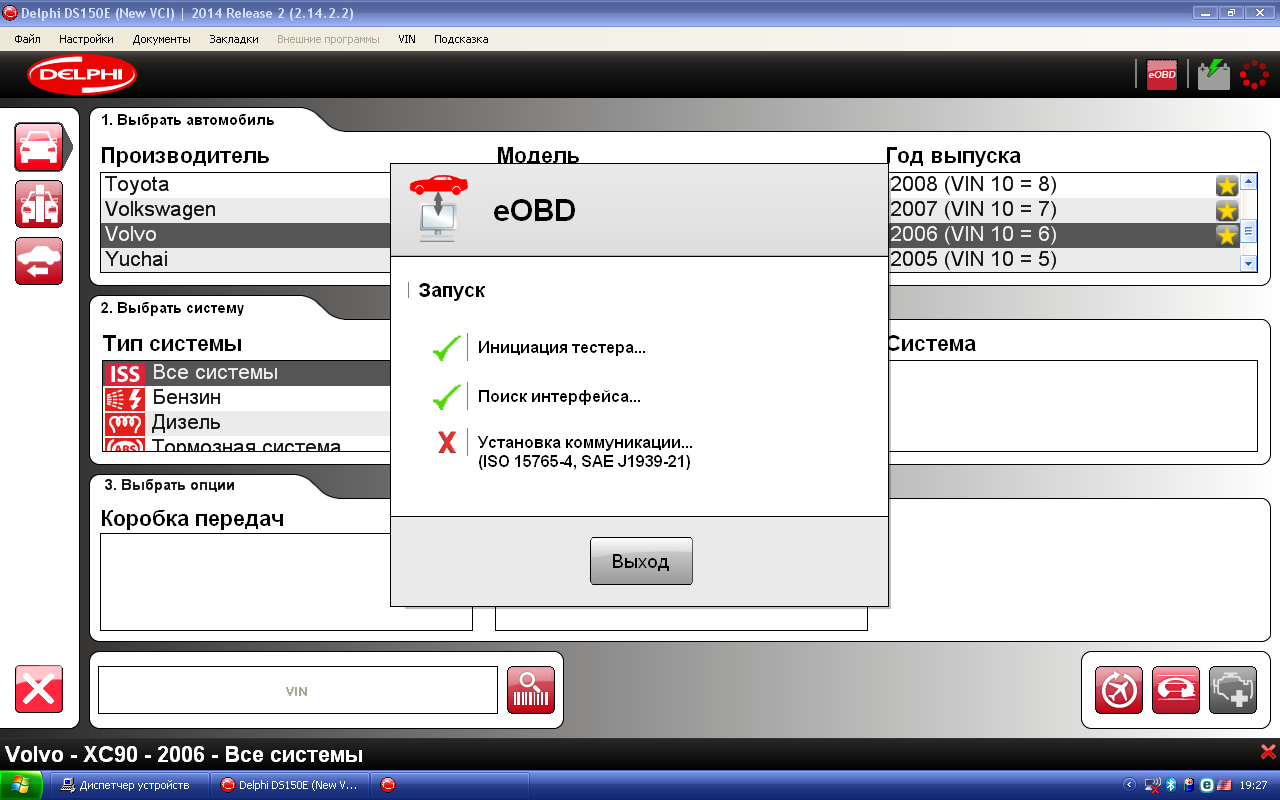1280x800 pixels.
Task: Click the Выход button in eOBD dialog
Action: (641, 561)
